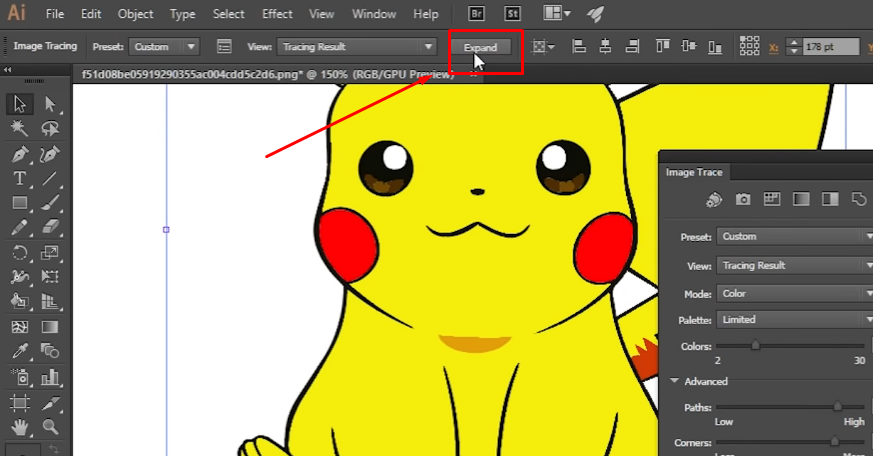Open the control bar Preset dropdown

164,47
